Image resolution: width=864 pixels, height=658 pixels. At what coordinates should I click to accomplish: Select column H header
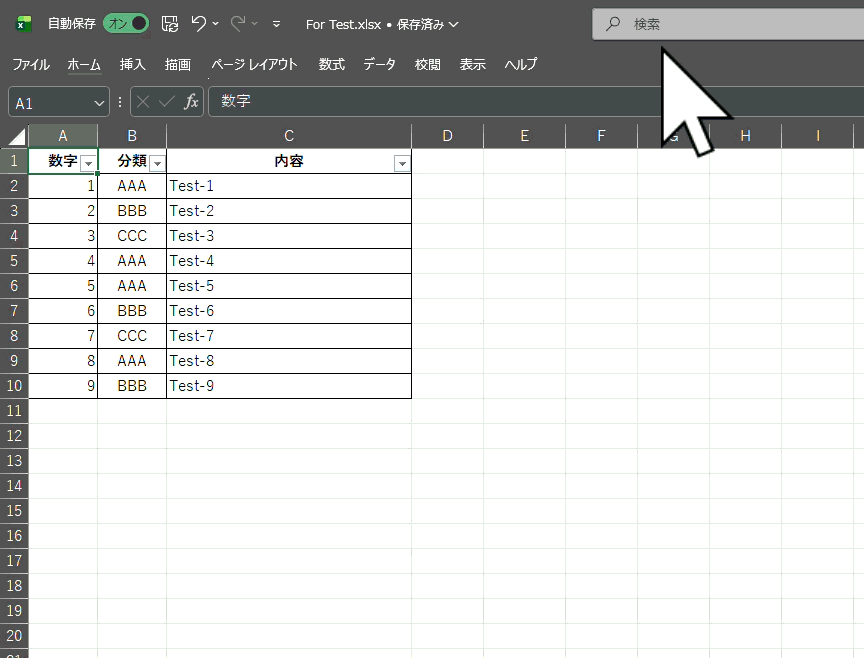pos(746,136)
